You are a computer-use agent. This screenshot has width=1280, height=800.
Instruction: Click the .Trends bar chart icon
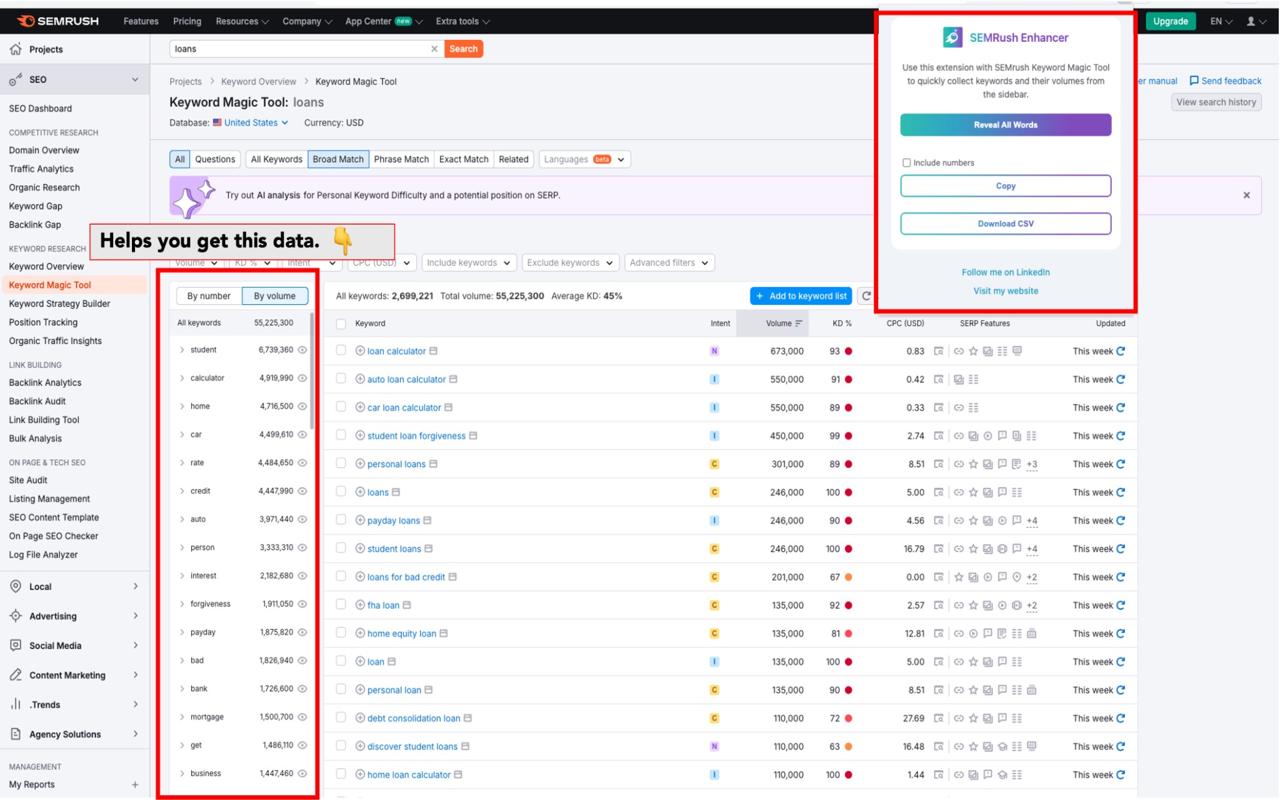[16, 704]
